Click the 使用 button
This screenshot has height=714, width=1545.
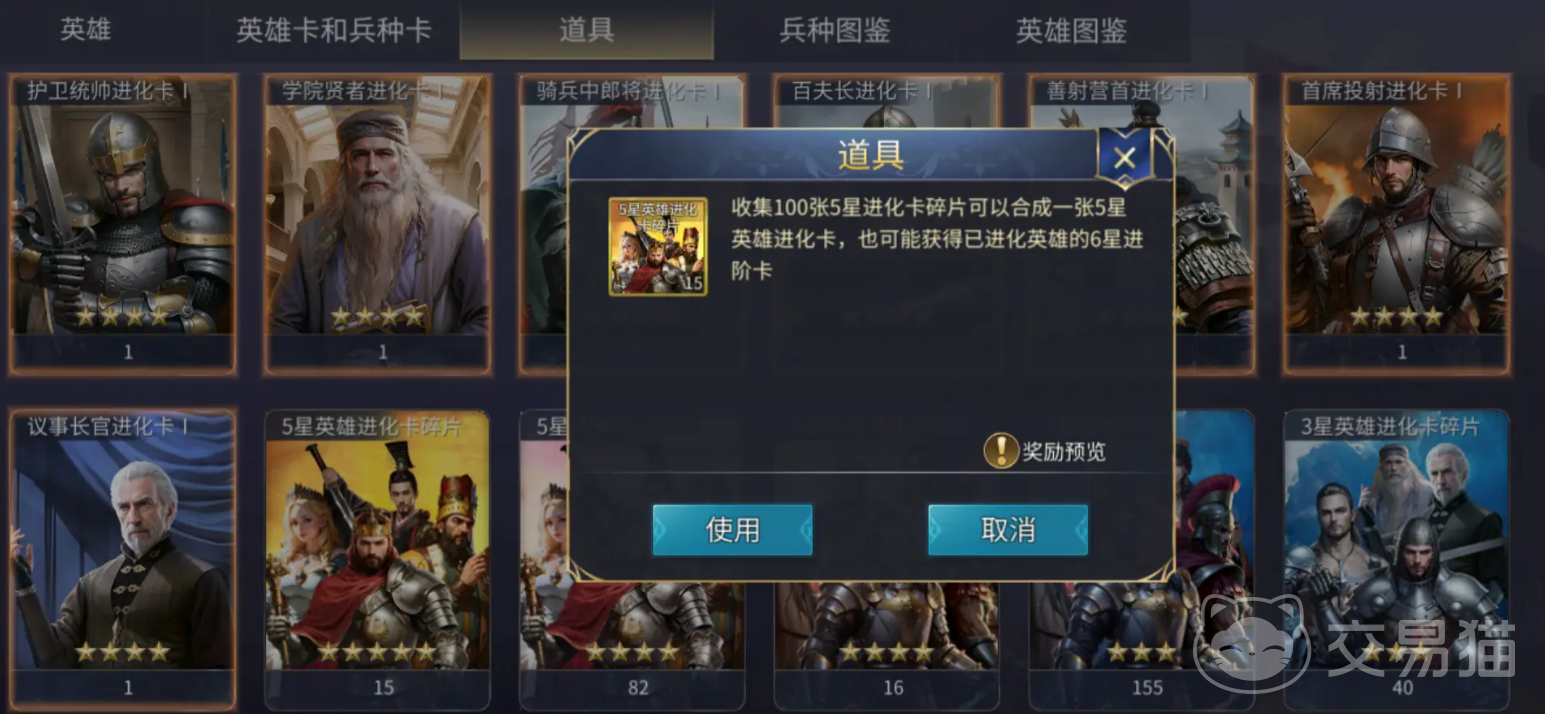click(732, 530)
